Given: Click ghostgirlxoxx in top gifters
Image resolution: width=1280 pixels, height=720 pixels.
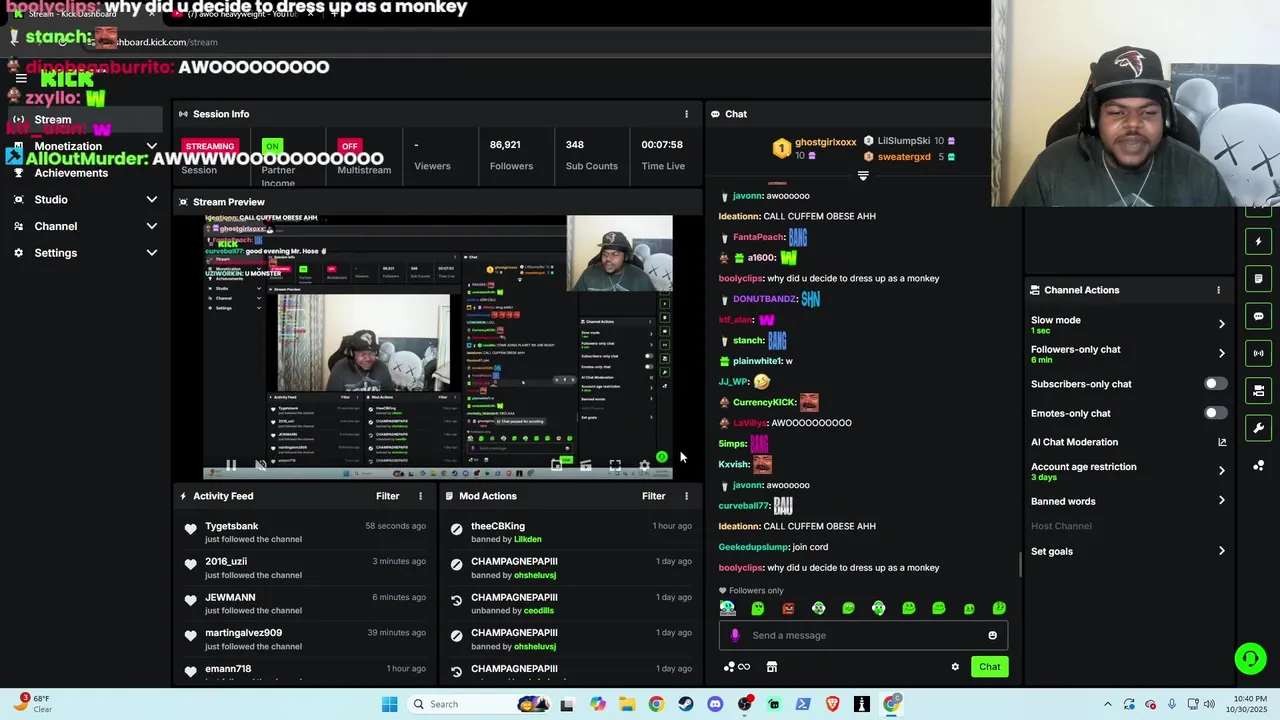Looking at the screenshot, I should pyautogui.click(x=826, y=142).
